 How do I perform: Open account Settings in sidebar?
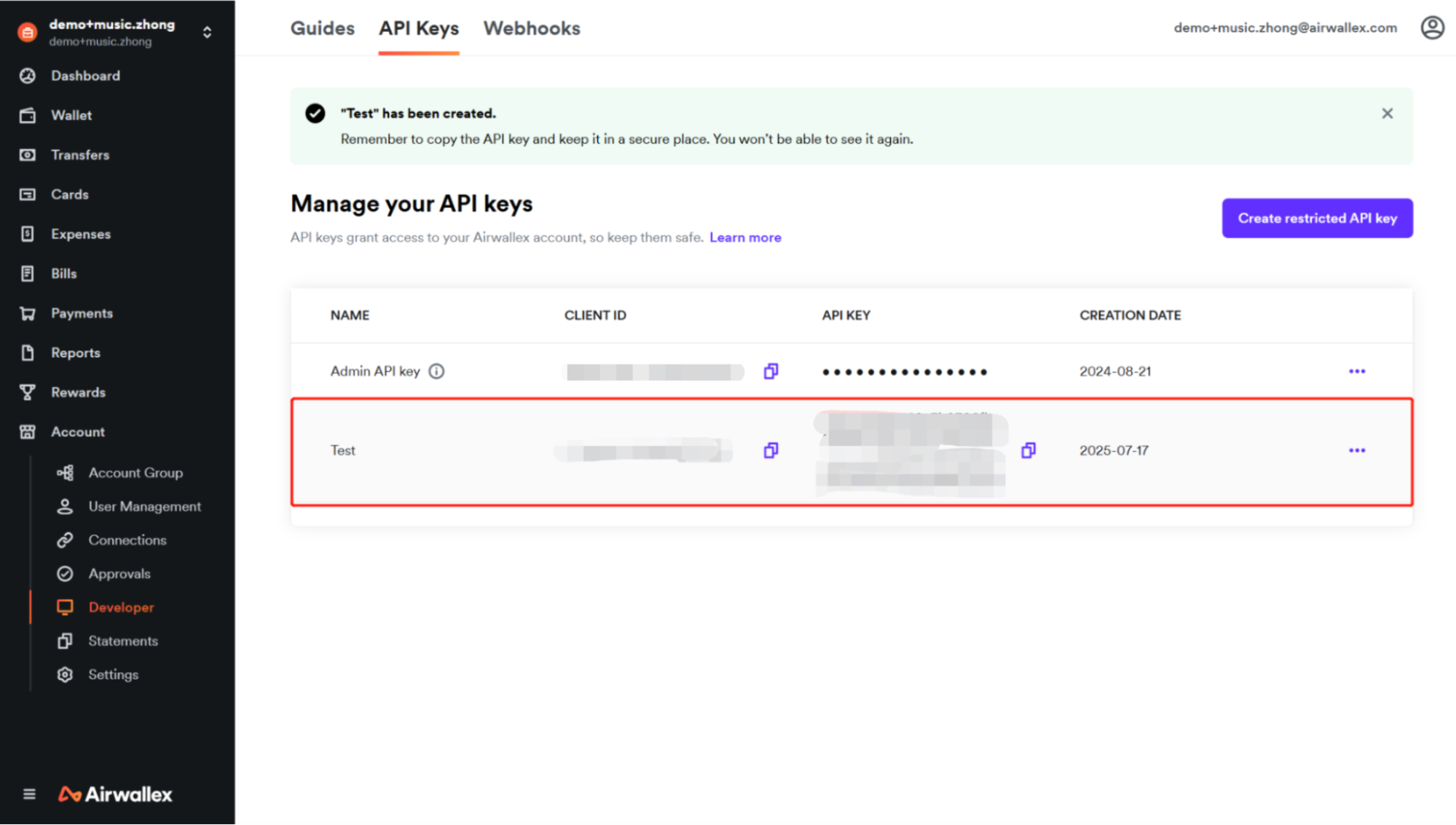pos(113,674)
